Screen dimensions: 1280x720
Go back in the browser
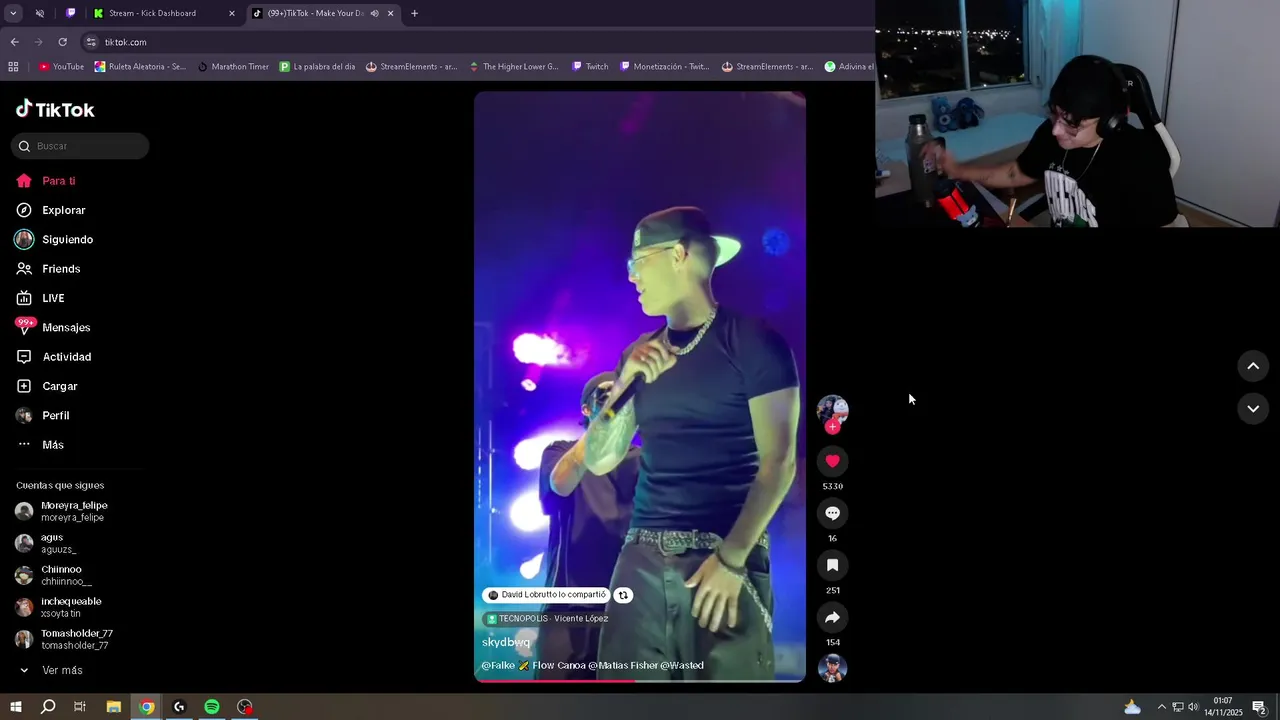(x=14, y=42)
